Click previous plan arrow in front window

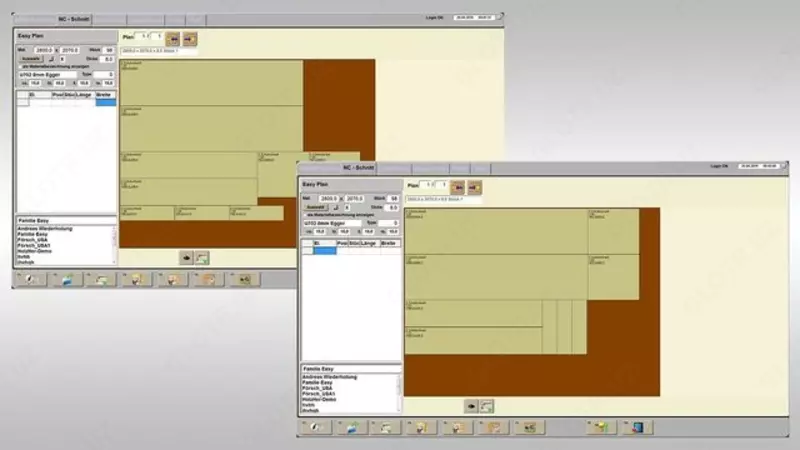pos(458,186)
